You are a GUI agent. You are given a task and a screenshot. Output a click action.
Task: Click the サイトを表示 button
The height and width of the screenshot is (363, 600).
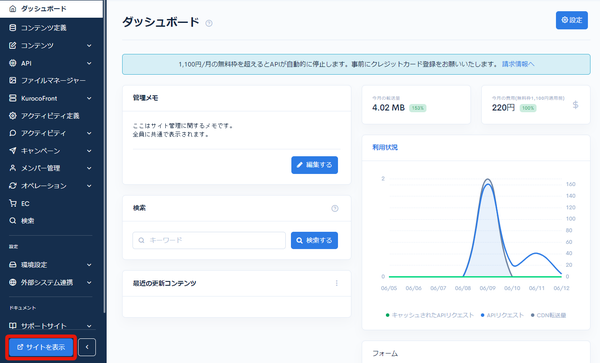point(41,347)
